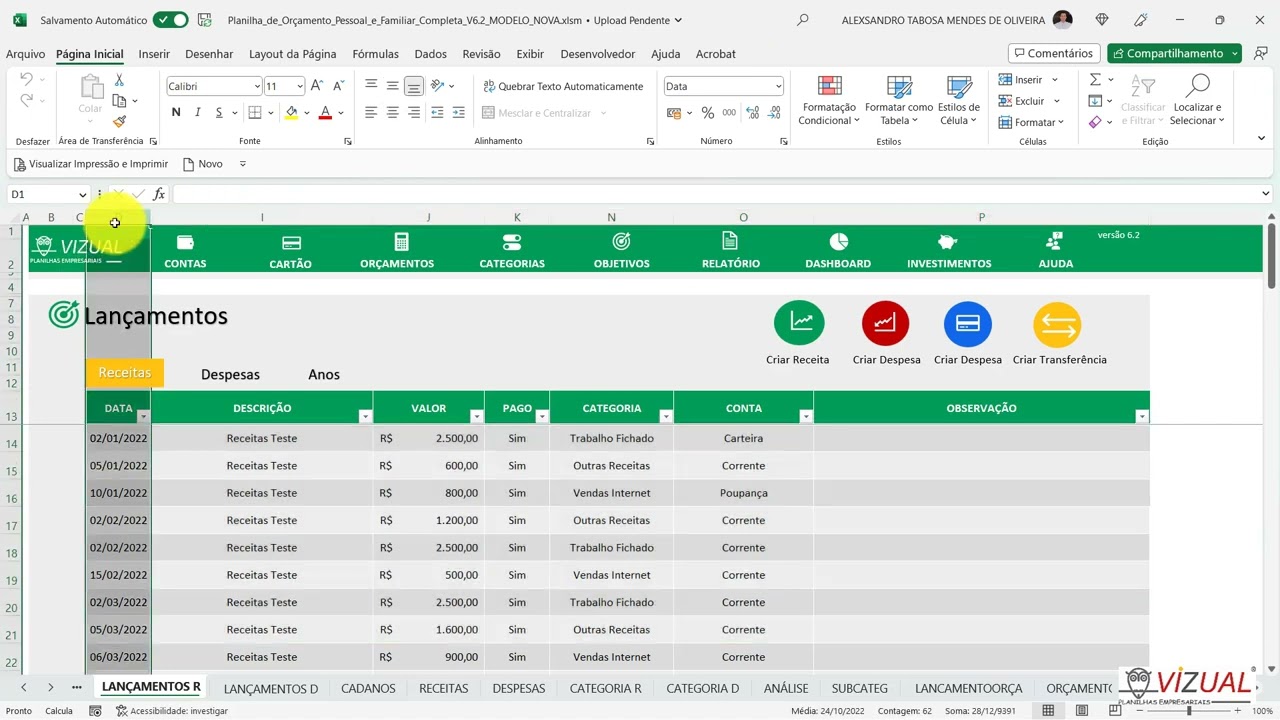
Task: Toggle italic I formatting
Action: click(198, 113)
